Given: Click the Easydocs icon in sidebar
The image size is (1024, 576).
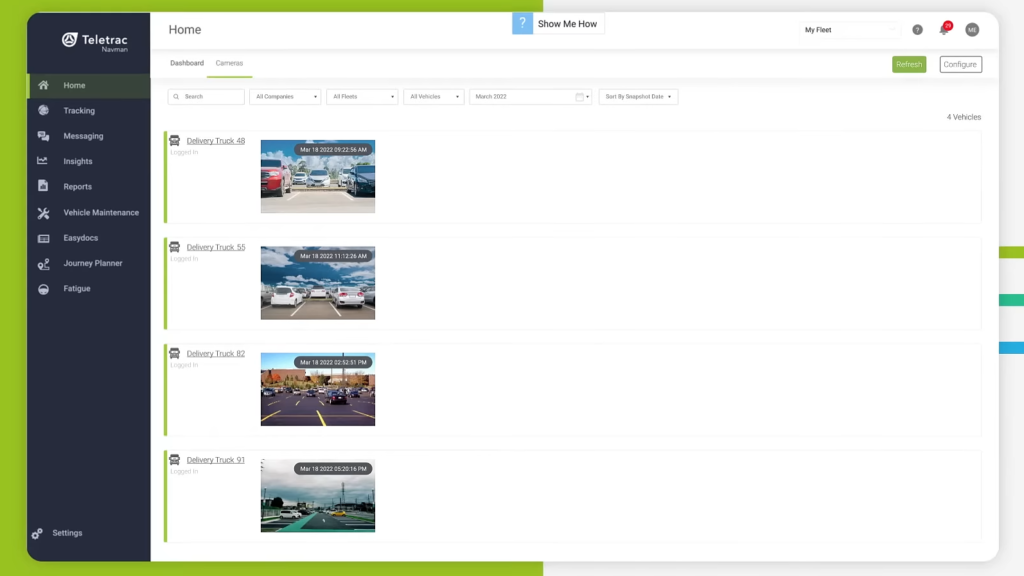Looking at the screenshot, I should point(43,238).
